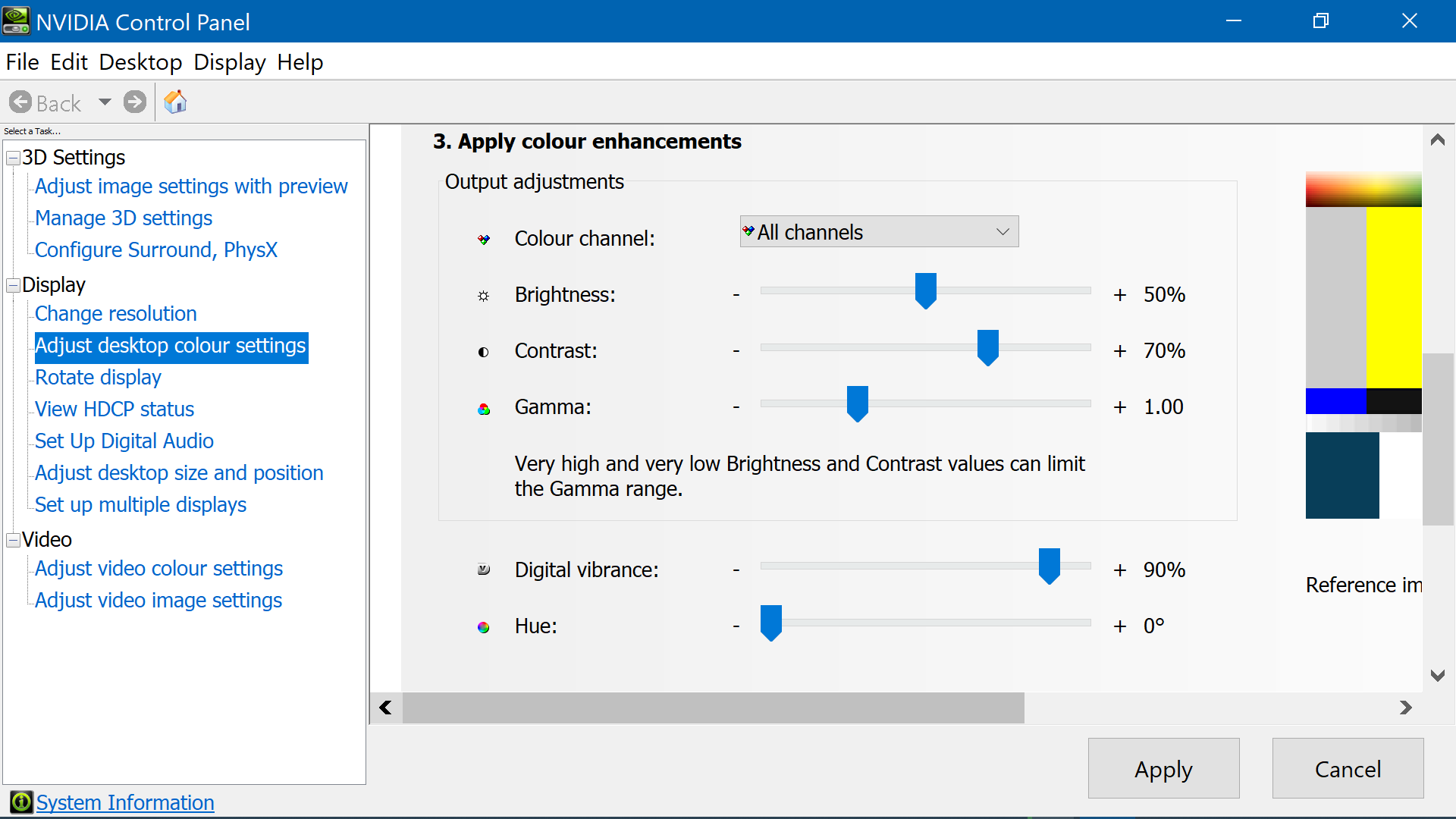Viewport: 1456px width, 819px height.
Task: Click the Gamma colour icon
Action: [484, 409]
